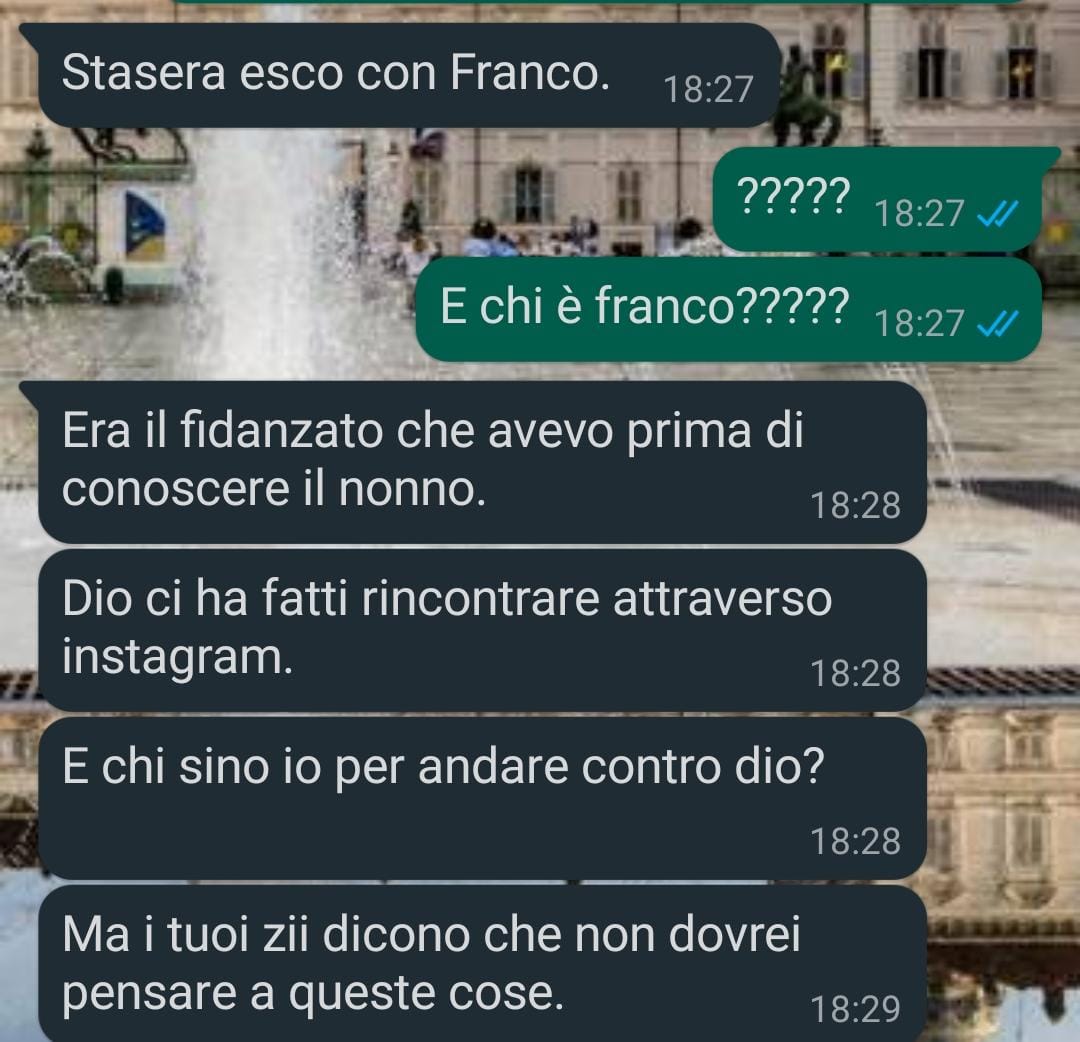Image resolution: width=1080 pixels, height=1042 pixels.
Task: Click the 18:27 timestamp on "E chi è franco"
Action: 919,323
